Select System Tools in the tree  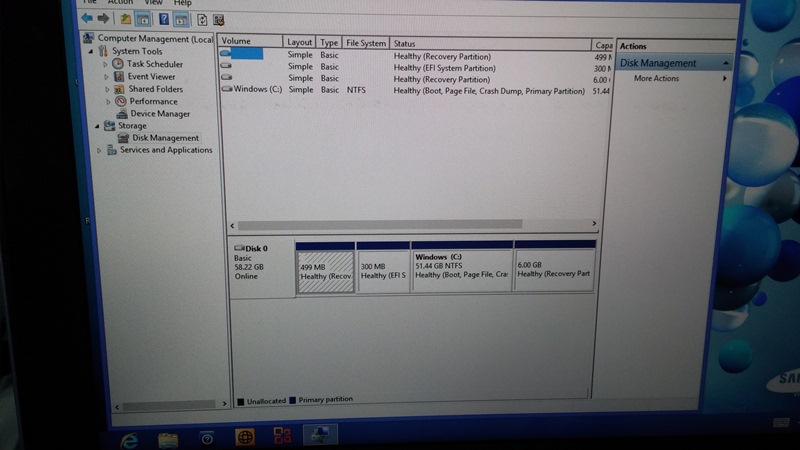coord(137,51)
